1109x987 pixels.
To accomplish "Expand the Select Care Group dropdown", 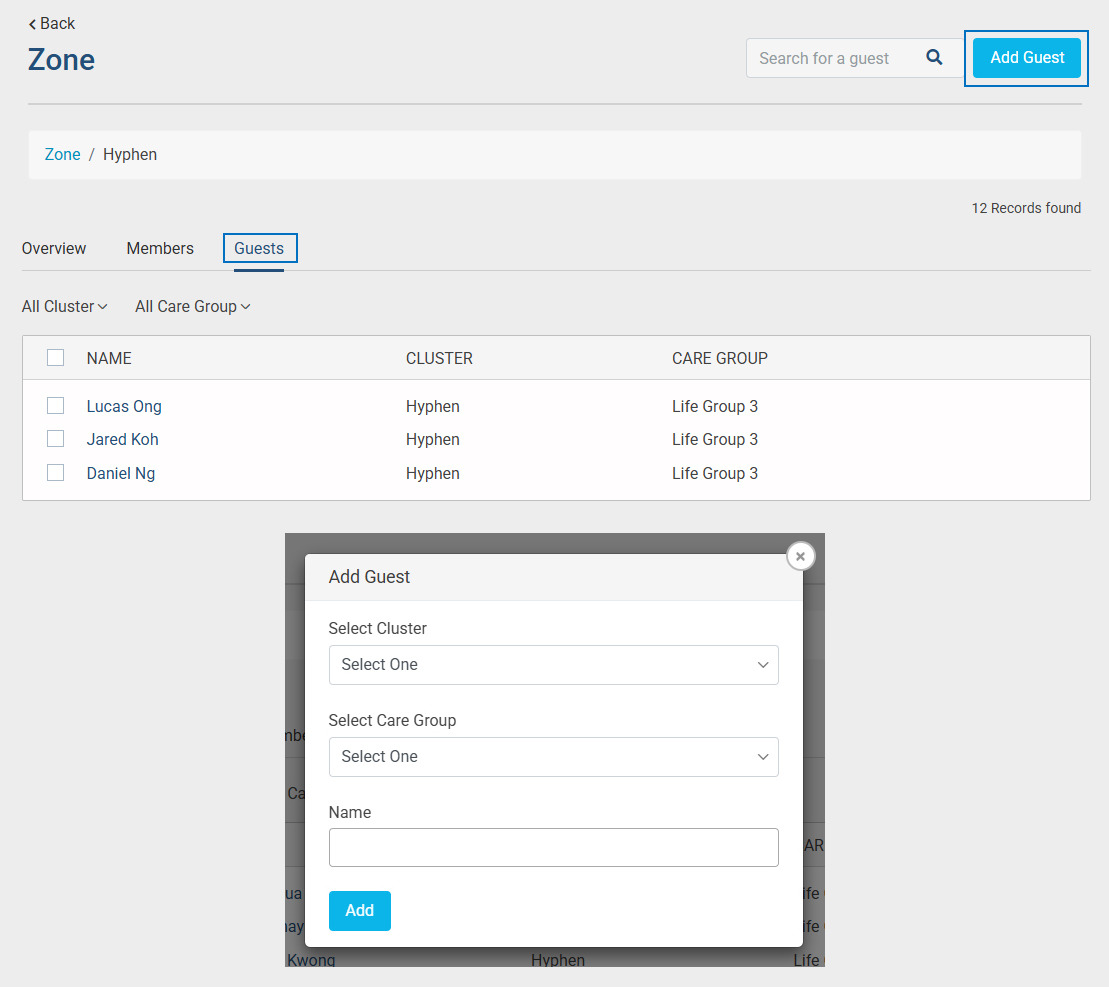I will pyautogui.click(x=553, y=757).
